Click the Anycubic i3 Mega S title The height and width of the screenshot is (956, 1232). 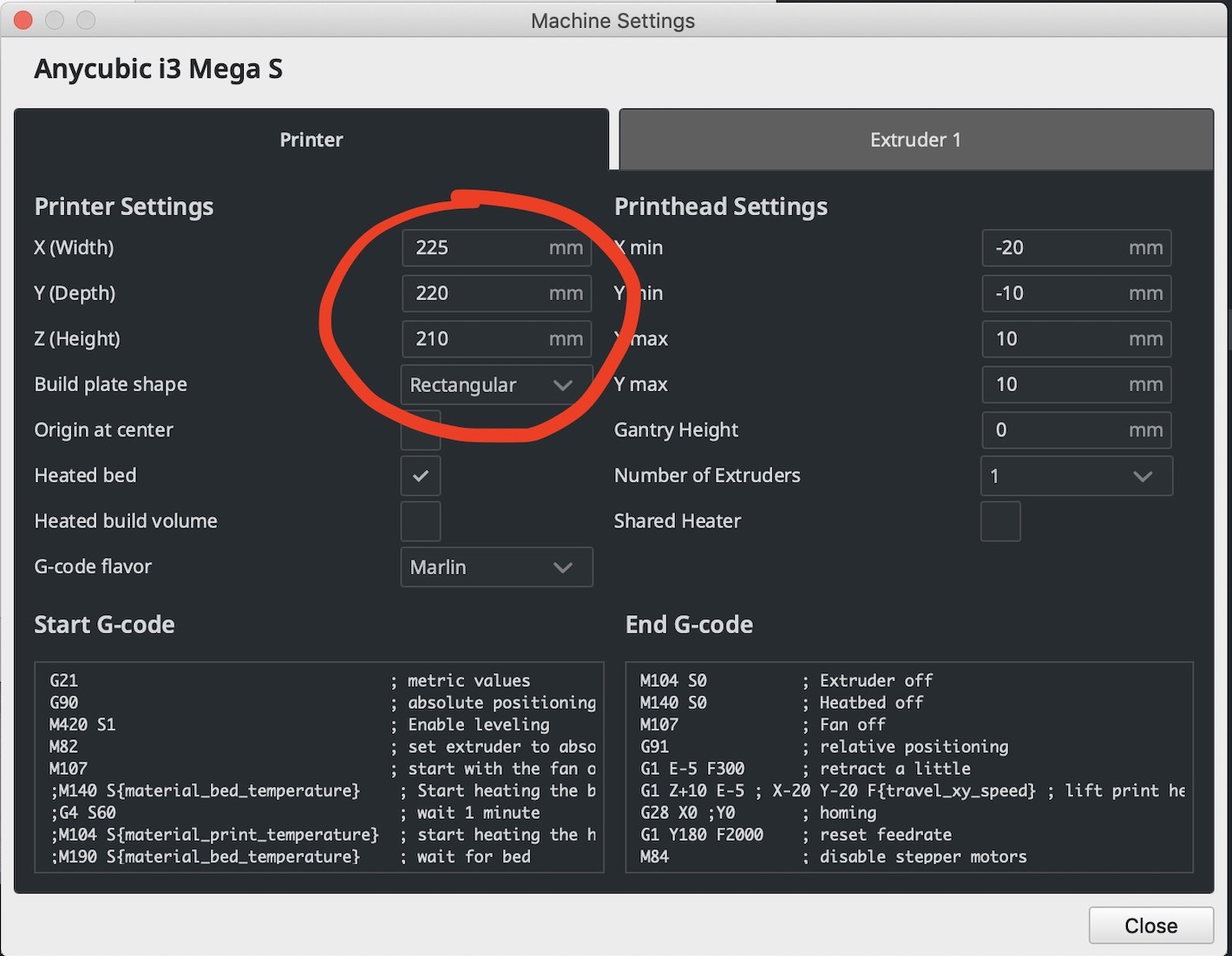click(159, 69)
